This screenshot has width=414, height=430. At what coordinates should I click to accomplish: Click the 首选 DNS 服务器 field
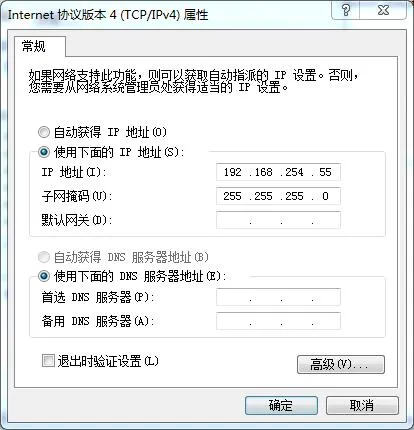pos(278,297)
